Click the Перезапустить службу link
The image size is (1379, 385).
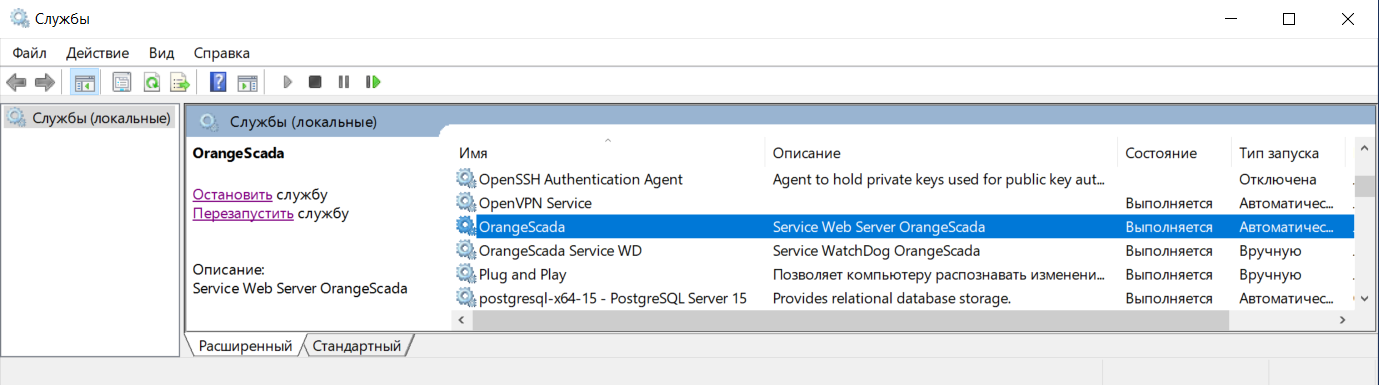(270, 213)
